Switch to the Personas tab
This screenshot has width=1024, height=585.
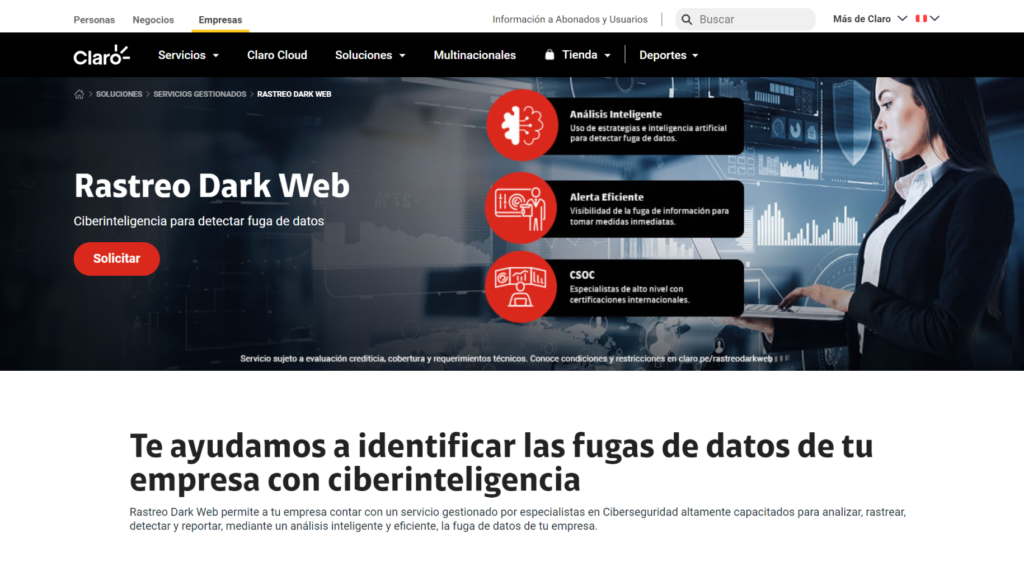coord(94,20)
